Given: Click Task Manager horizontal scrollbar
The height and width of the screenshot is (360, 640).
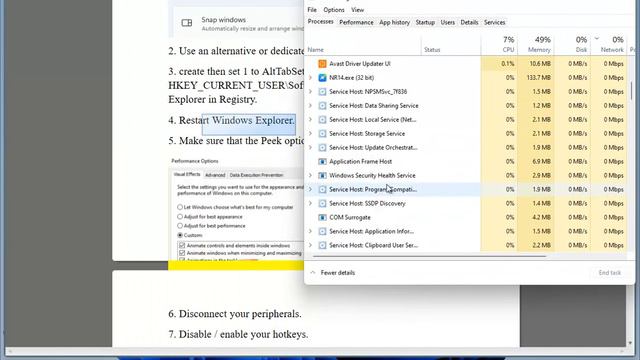Looking at the screenshot, I should pos(429,256).
